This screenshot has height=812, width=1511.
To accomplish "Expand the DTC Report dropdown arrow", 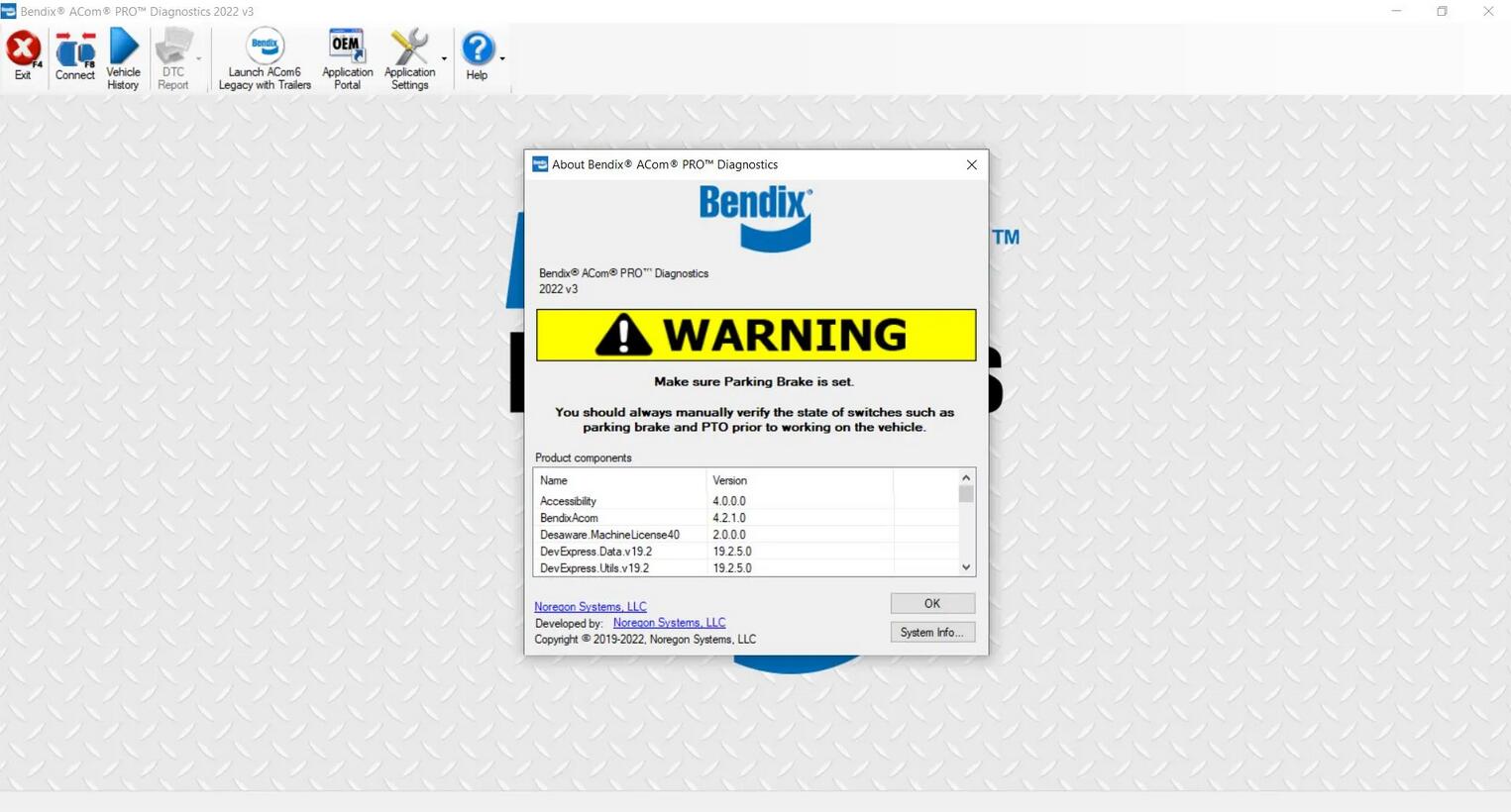I will point(199,59).
